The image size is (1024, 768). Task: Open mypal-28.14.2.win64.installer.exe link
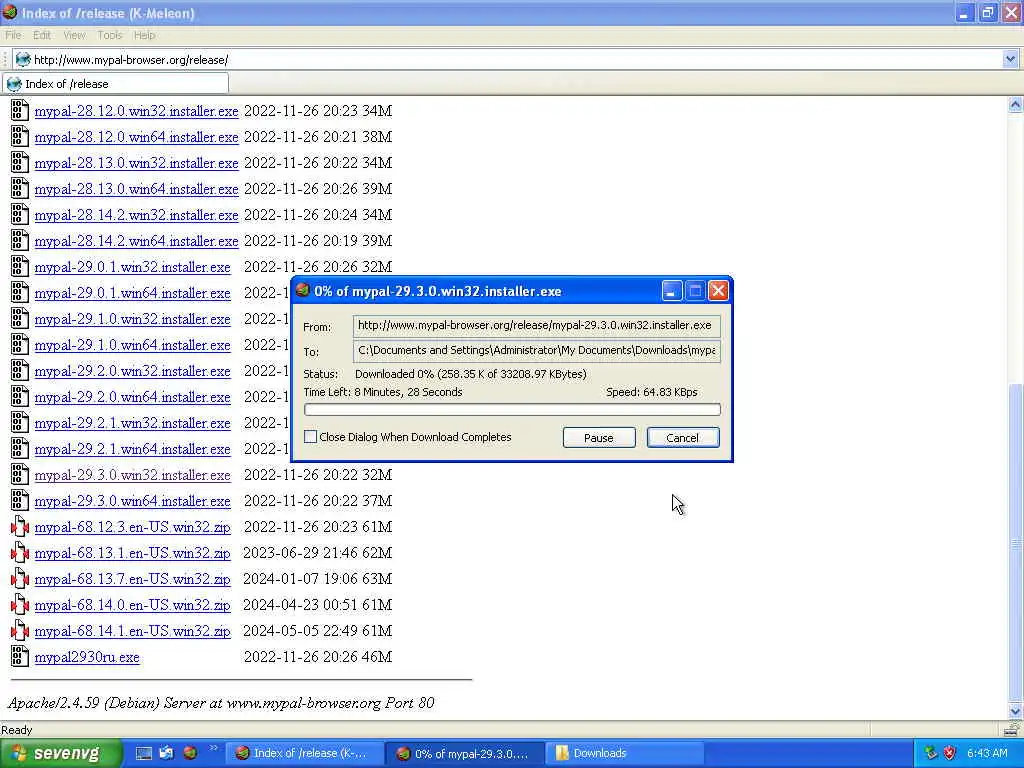pos(136,241)
